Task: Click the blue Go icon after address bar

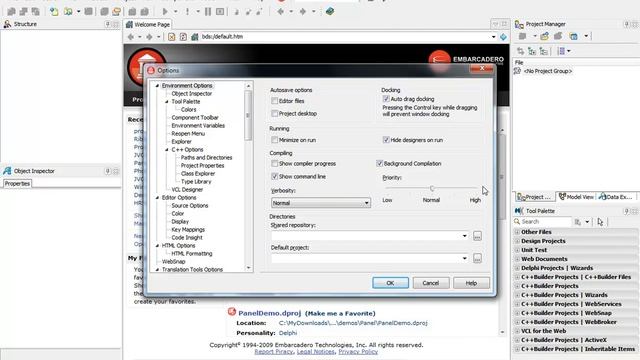Action: (503, 37)
